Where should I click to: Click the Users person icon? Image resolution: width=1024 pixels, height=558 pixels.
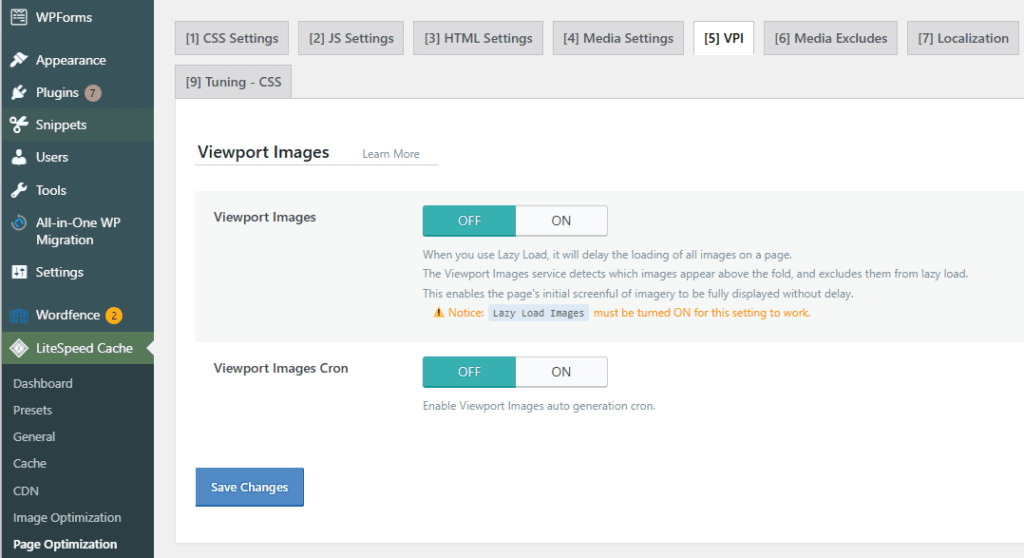pyautogui.click(x=19, y=157)
